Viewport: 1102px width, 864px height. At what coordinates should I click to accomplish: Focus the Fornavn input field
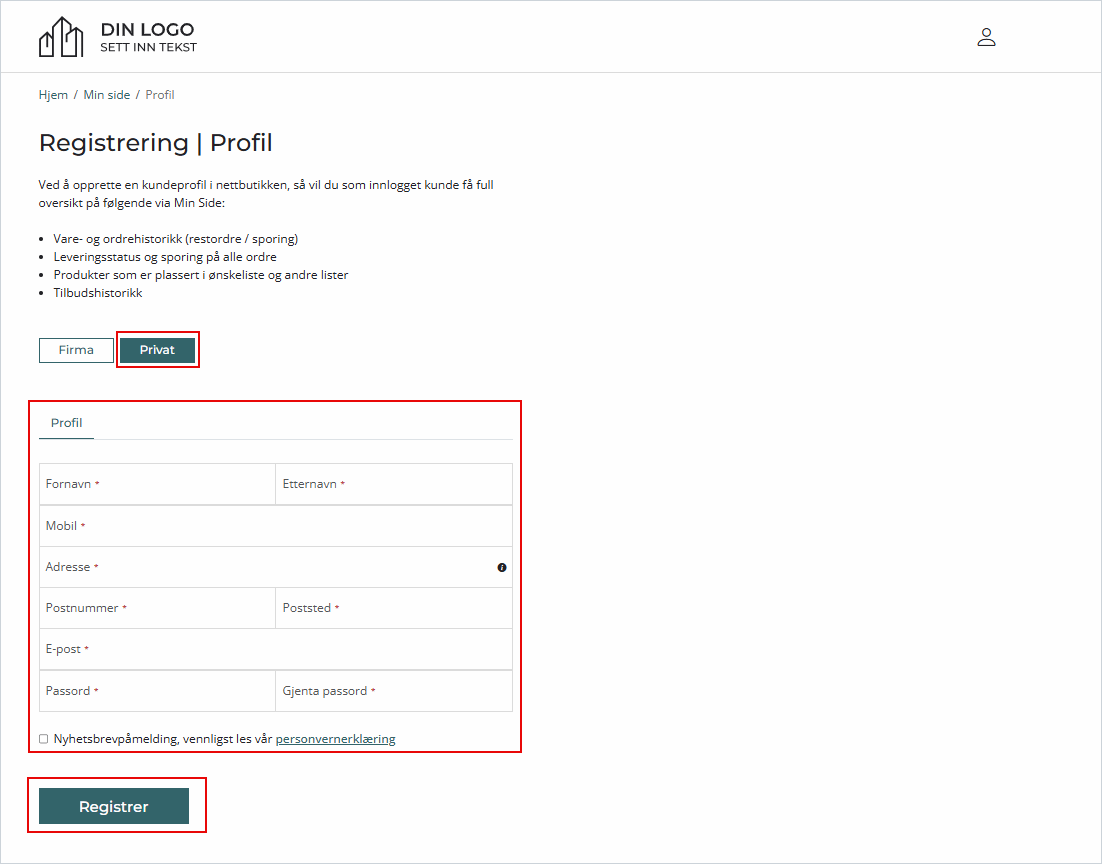[157, 484]
